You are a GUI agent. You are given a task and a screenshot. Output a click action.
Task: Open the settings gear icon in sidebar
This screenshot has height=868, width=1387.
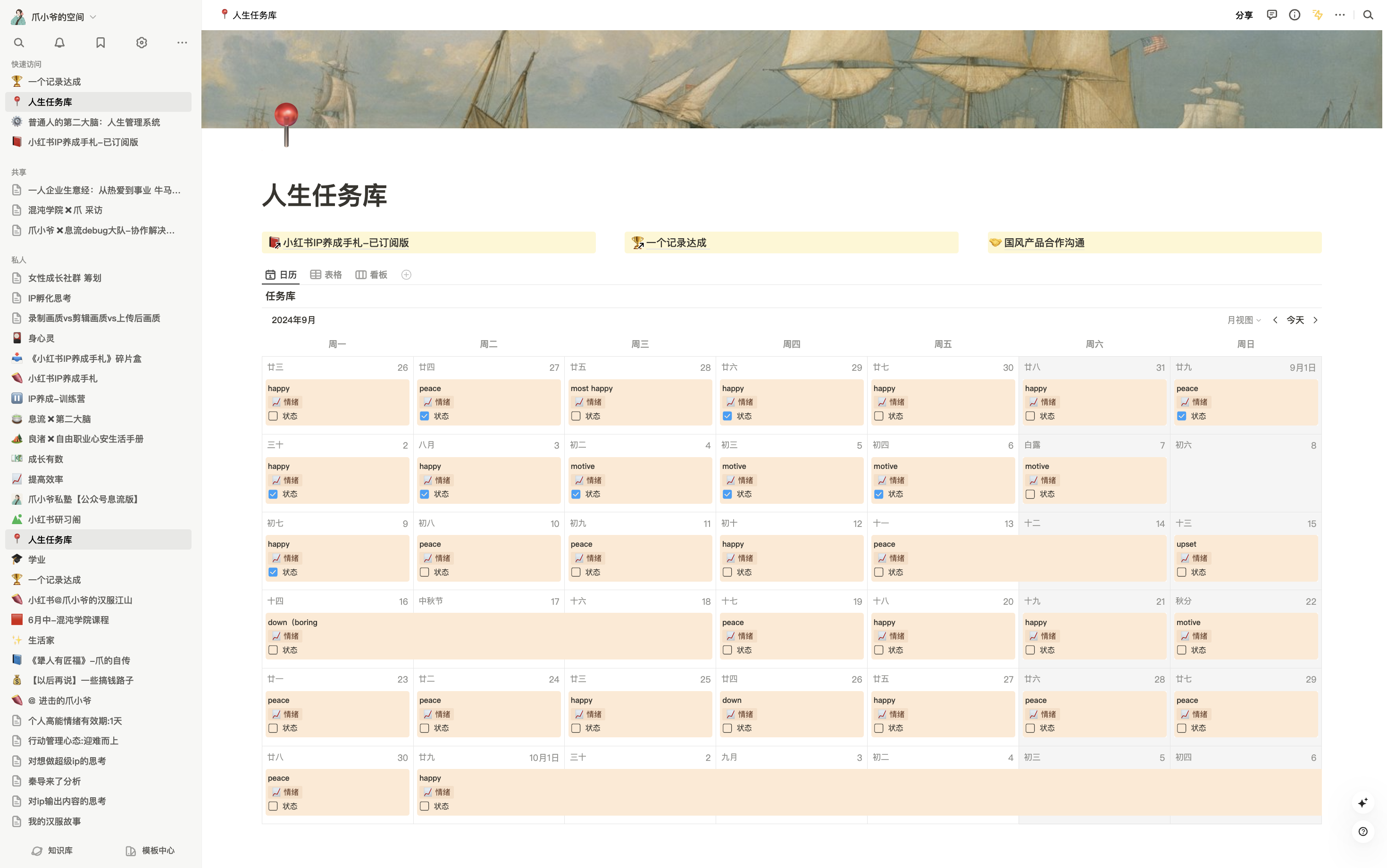point(141,42)
